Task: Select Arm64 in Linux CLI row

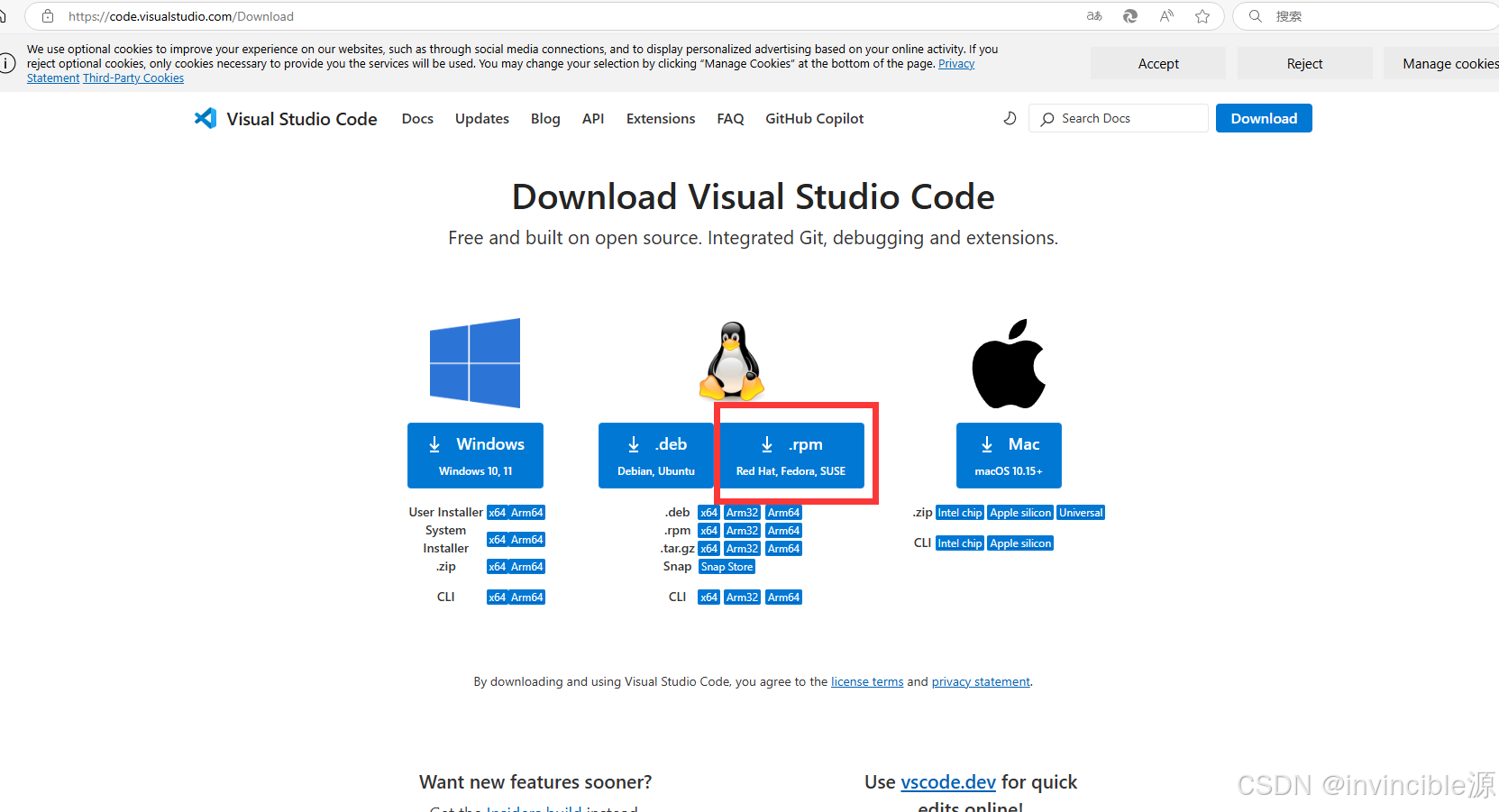Action: 784,598
